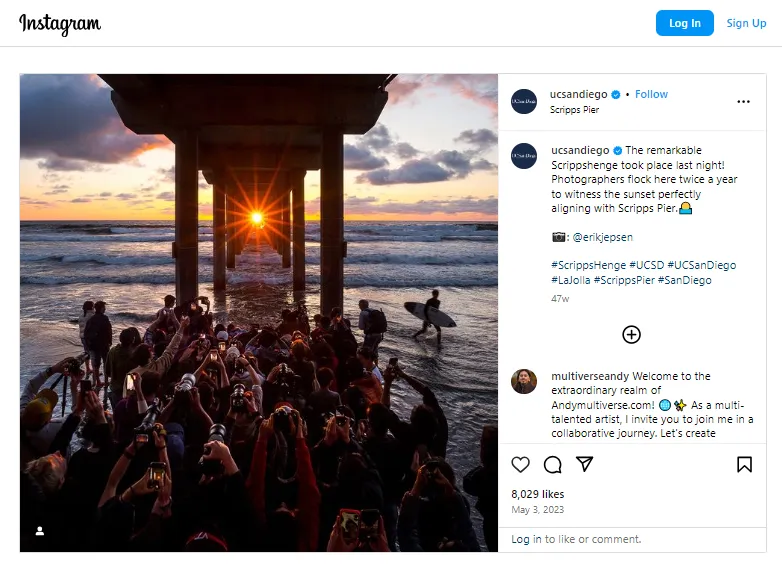Open the #LaJolla hashtag
Viewport: 782px width, 568px height.
[570, 280]
